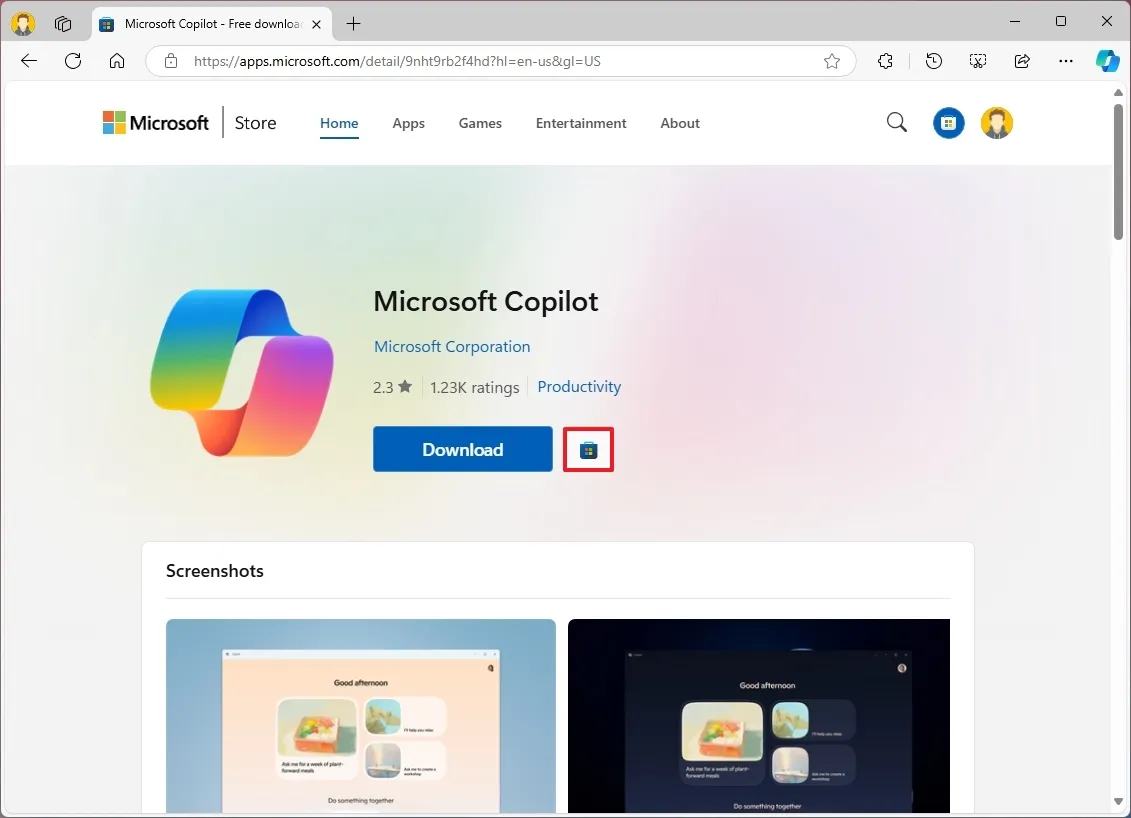Open the browser history icon

coord(933,61)
